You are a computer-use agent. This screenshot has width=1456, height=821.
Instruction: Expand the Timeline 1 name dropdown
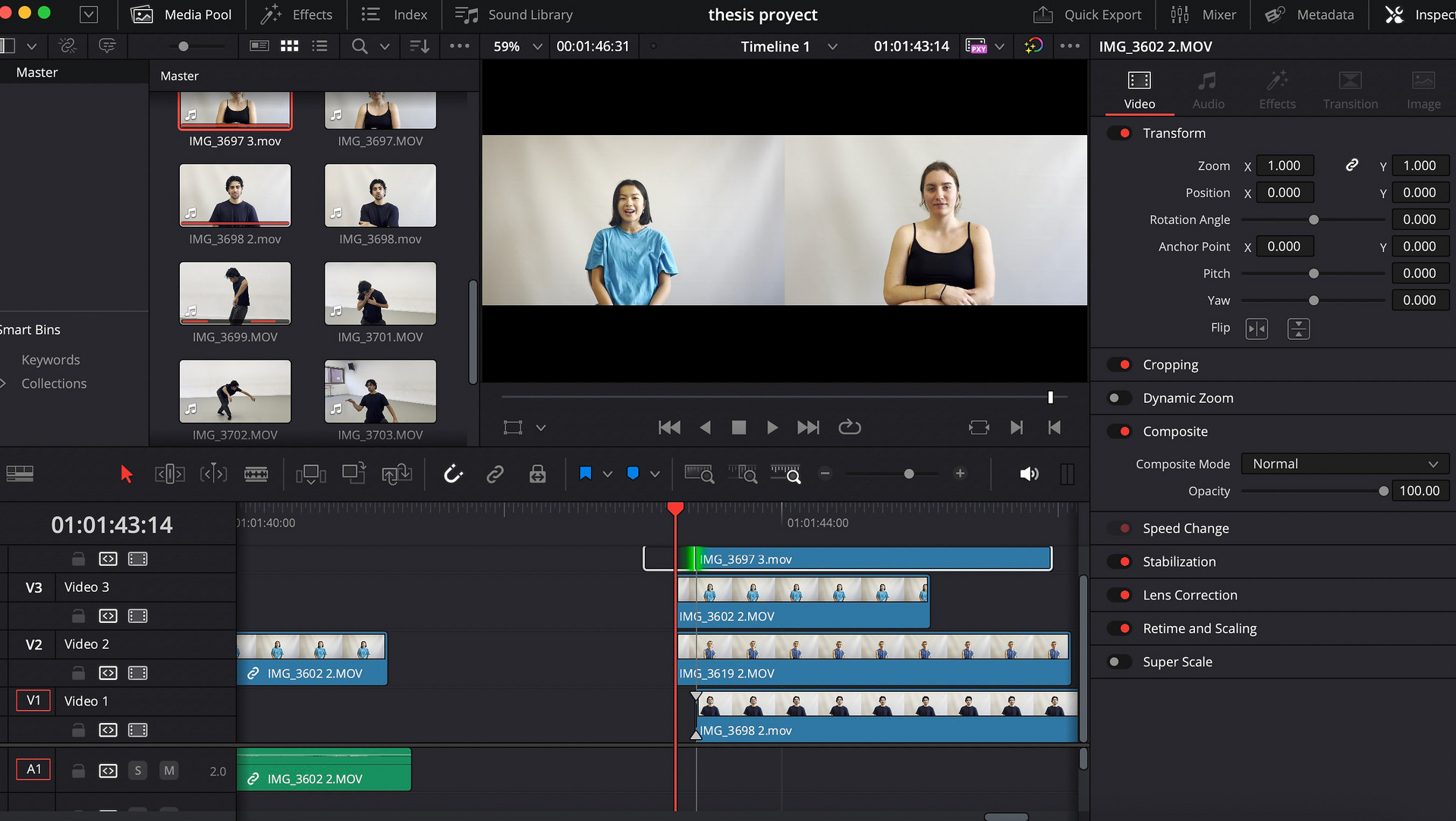click(832, 46)
